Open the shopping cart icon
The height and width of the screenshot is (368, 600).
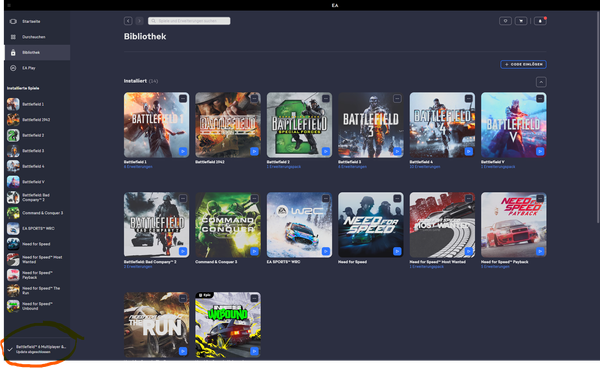coord(521,21)
